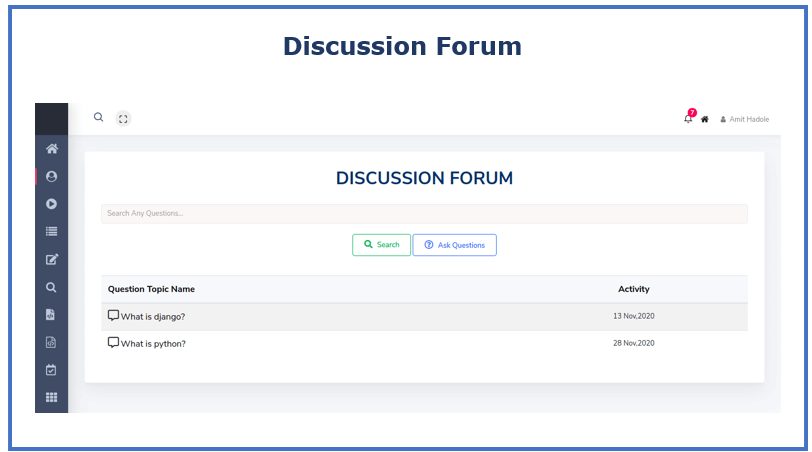Viewport: 812px width, 452px height.
Task: Open the calendar check sidebar icon
Action: point(51,370)
